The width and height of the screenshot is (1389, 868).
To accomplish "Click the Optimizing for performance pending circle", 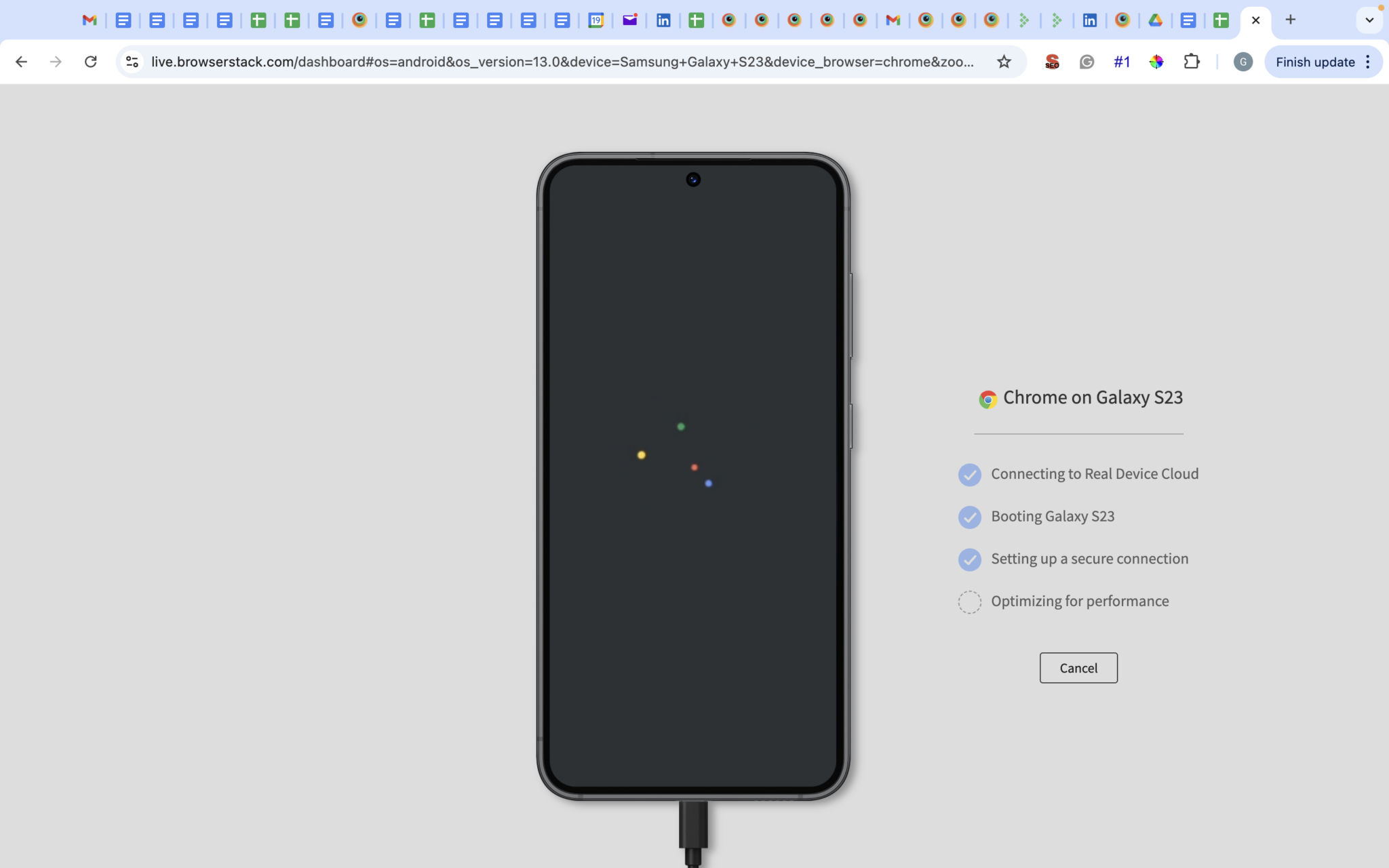I will click(x=969, y=602).
